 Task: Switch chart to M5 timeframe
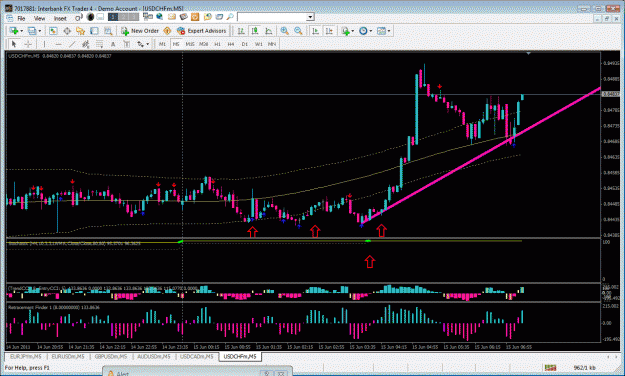click(176, 44)
